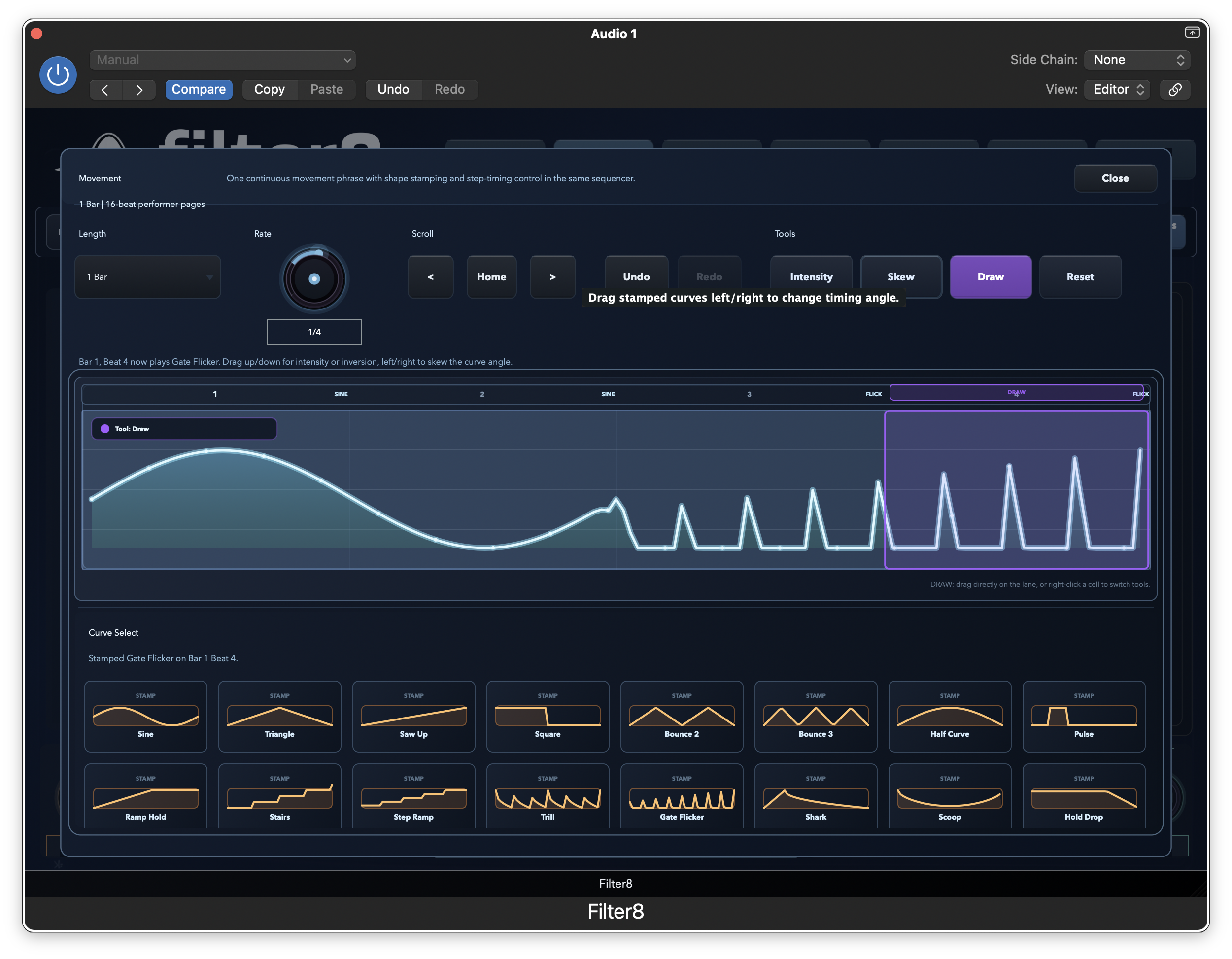The width and height of the screenshot is (1232, 959).
Task: Open the Length 1 Bar dropdown
Action: tap(148, 277)
